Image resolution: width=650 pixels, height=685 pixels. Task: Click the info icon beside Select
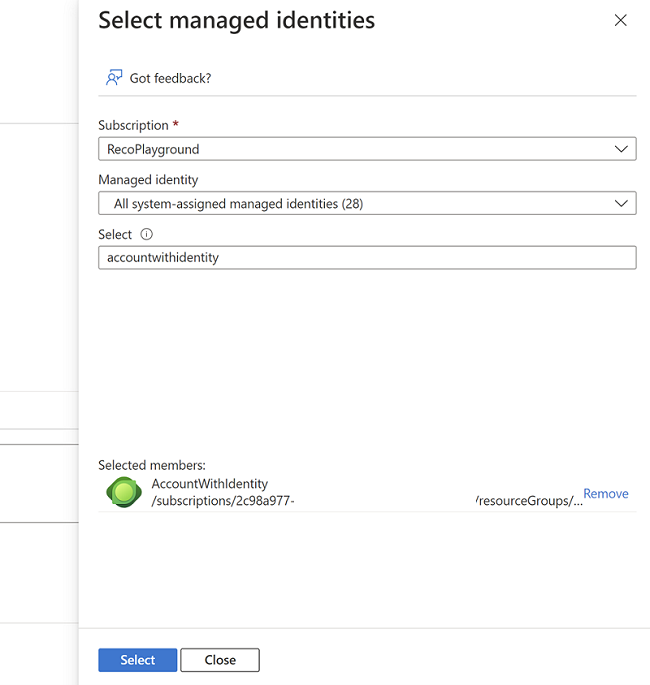click(x=146, y=234)
